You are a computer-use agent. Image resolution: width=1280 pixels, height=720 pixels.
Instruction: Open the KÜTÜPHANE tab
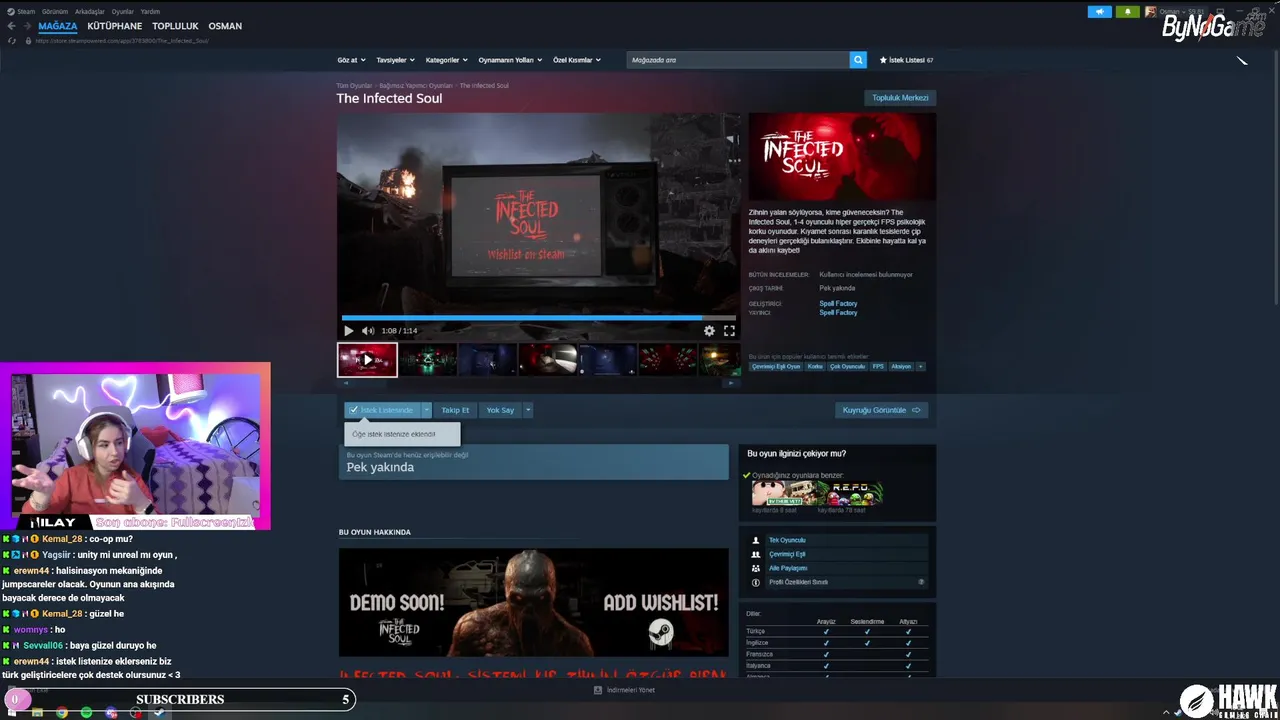pos(115,26)
